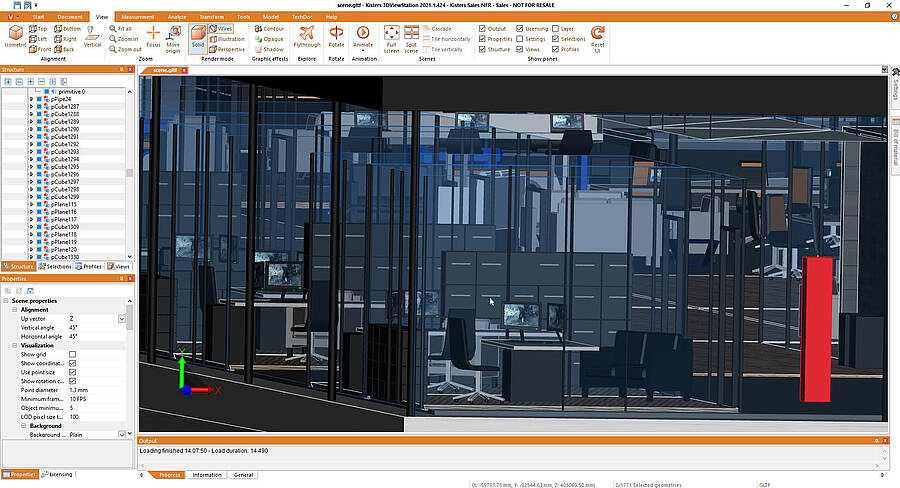Viewport: 900px width, 488px height.
Task: Expand the pCube1290 tree node
Action: tap(31, 129)
